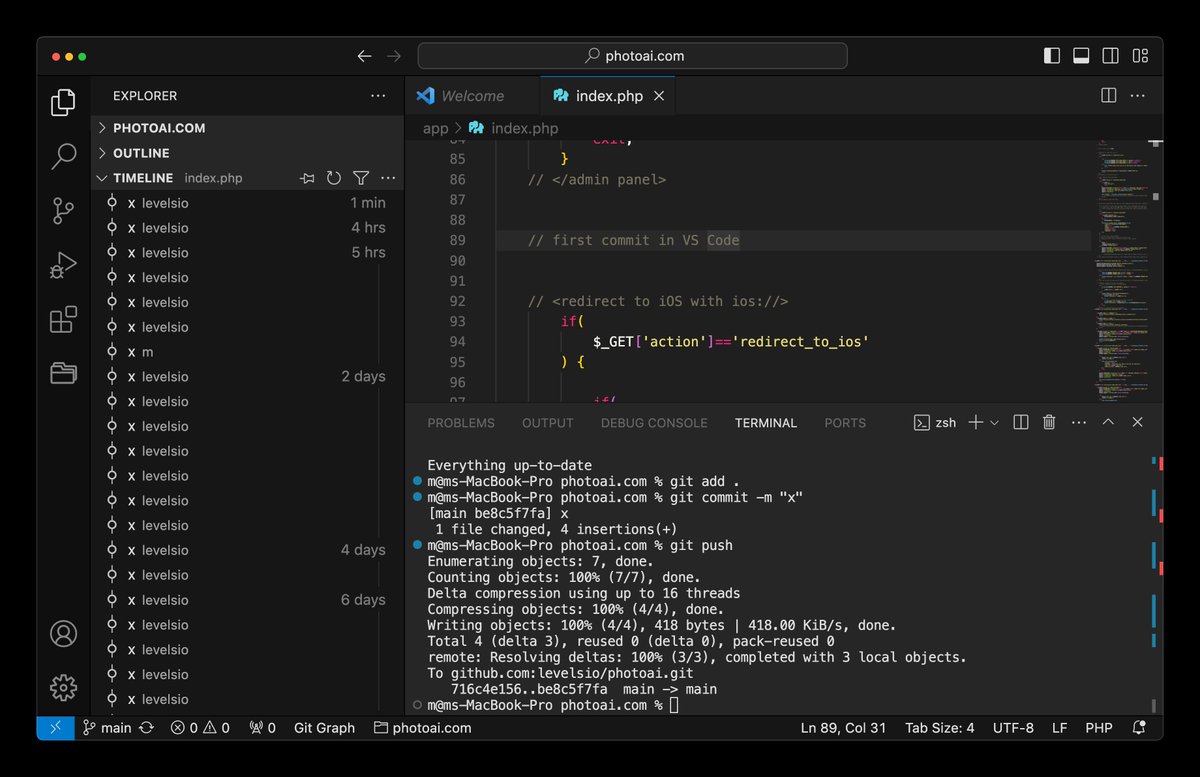Select timeline commit from 4 days ago
1200x777 pixels.
point(248,550)
